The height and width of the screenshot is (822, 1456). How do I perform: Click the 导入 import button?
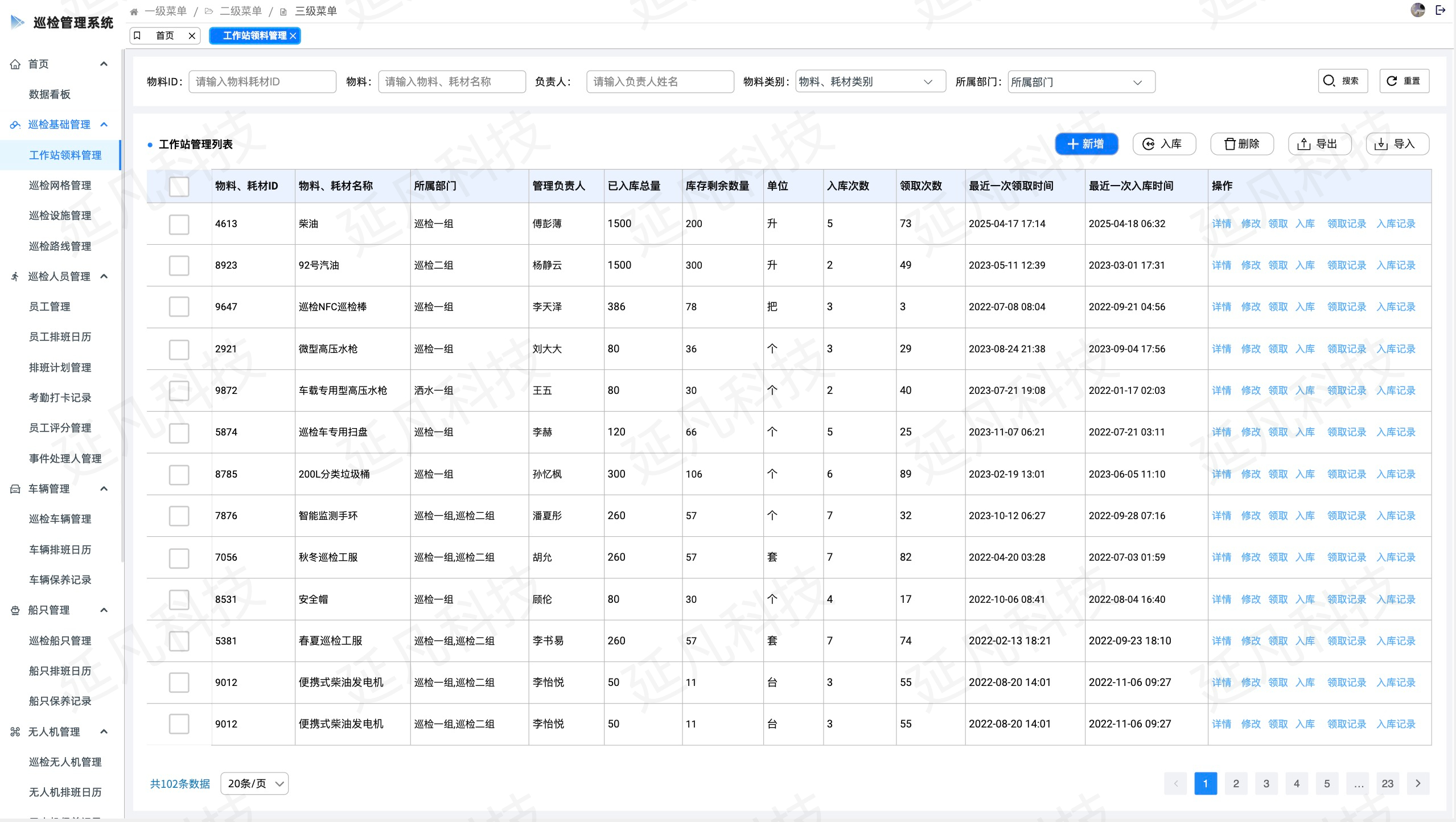click(1397, 144)
